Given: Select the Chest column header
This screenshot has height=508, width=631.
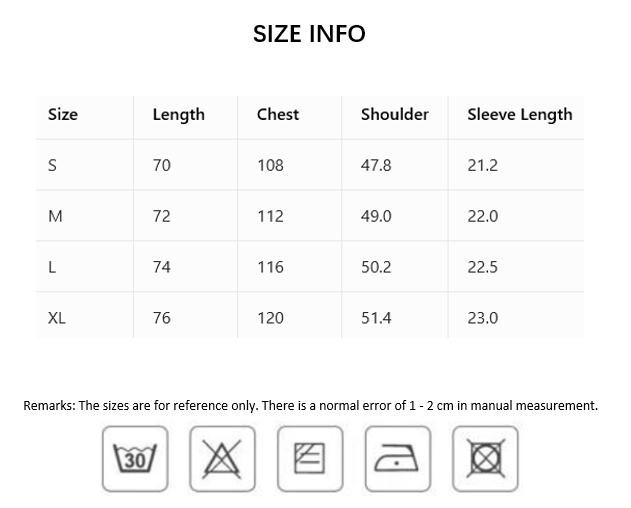Looking at the screenshot, I should pyautogui.click(x=278, y=114).
